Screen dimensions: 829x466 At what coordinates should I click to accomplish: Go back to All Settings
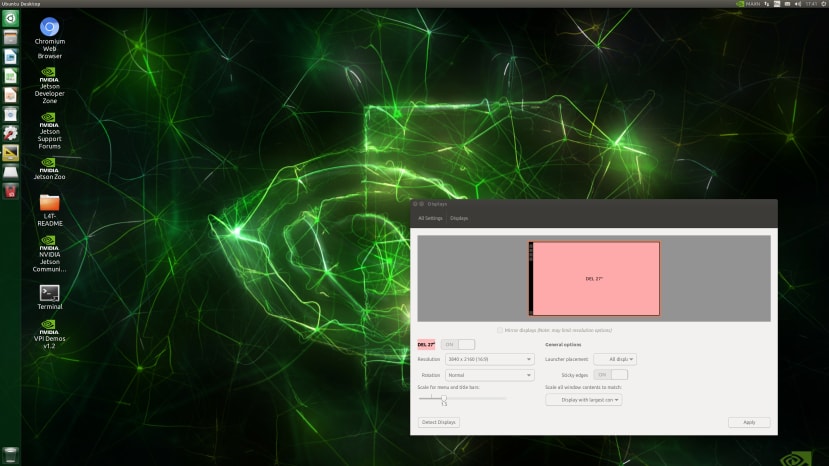[430, 218]
